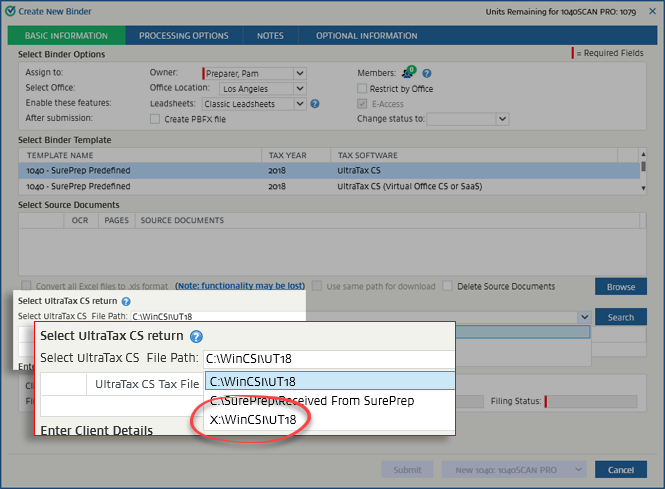The height and width of the screenshot is (489, 665).
Task: Toggle the Delete Source Documents checkbox
Action: 448,286
